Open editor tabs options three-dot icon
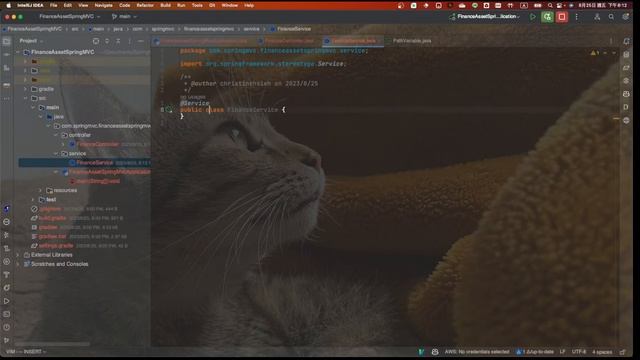The image size is (640, 360). pos(611,41)
